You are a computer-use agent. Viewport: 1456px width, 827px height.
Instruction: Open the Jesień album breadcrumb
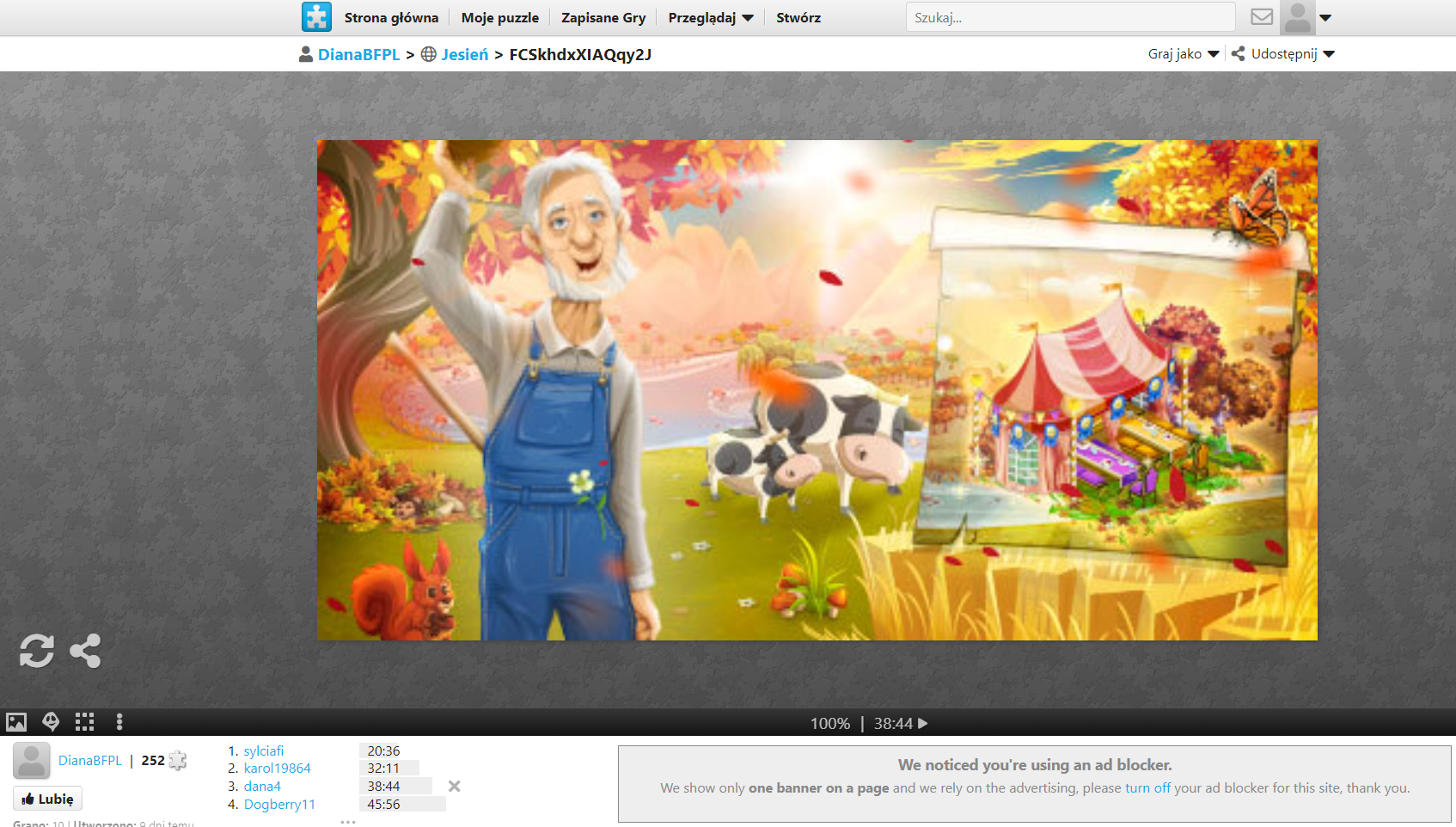click(464, 54)
